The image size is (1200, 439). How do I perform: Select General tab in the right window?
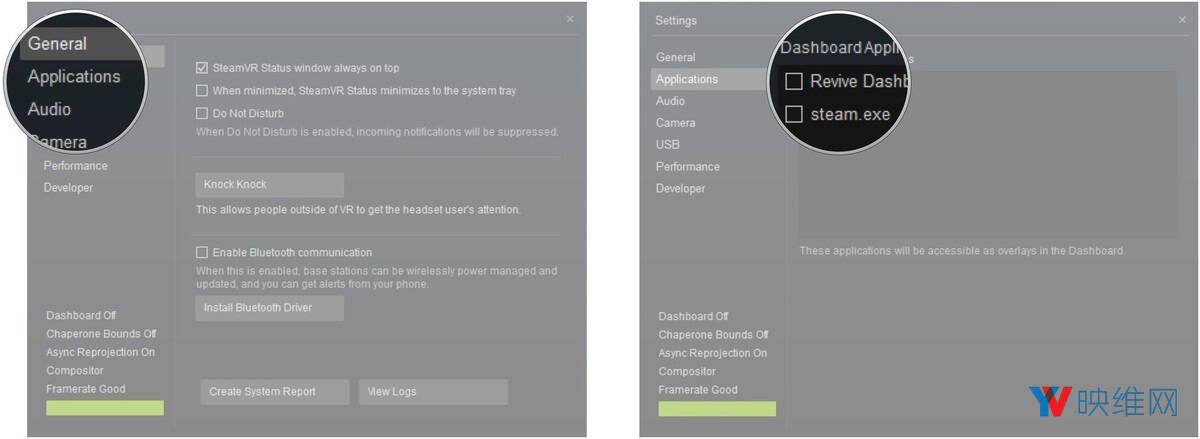point(676,58)
